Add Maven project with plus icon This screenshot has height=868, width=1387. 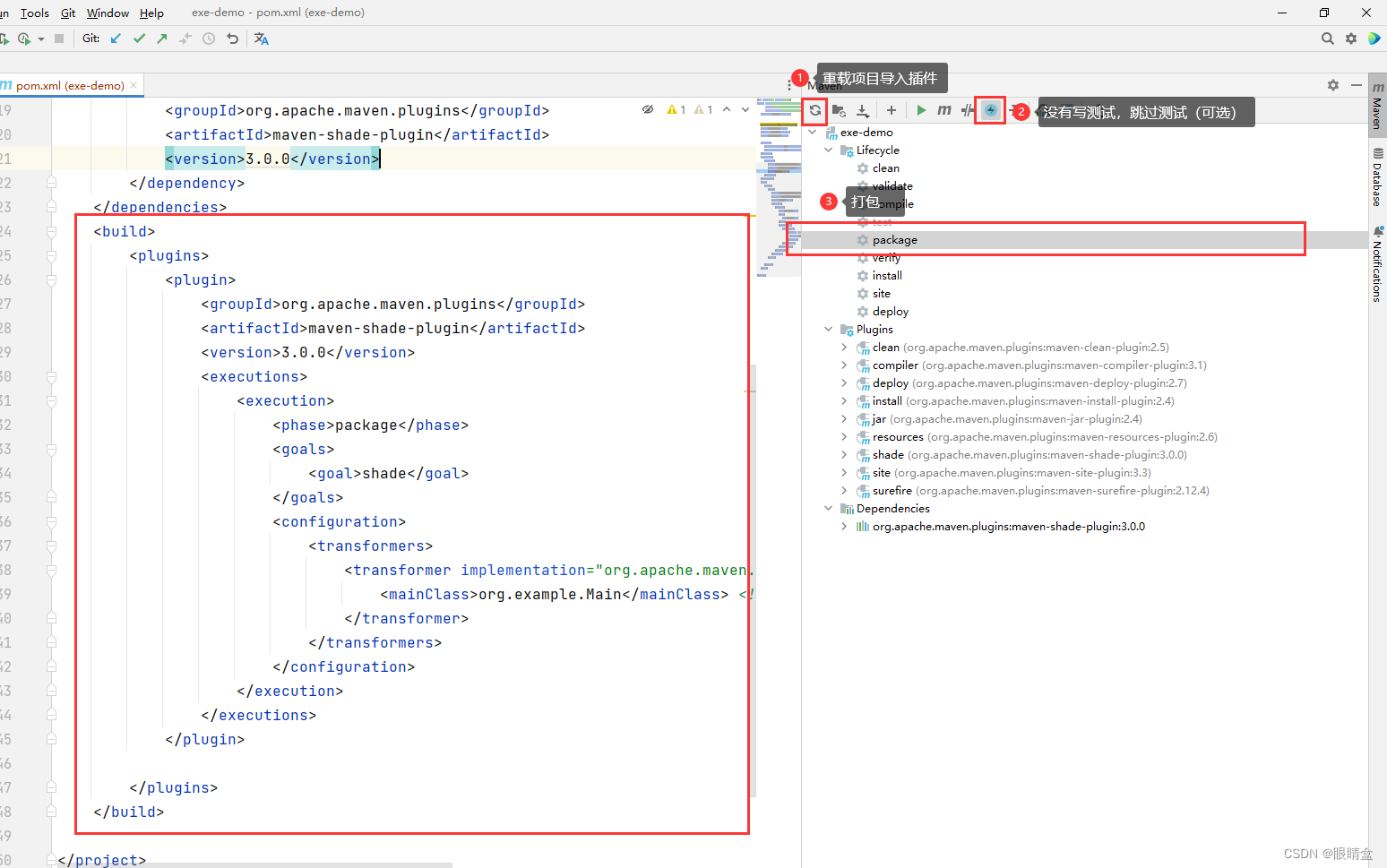892,110
